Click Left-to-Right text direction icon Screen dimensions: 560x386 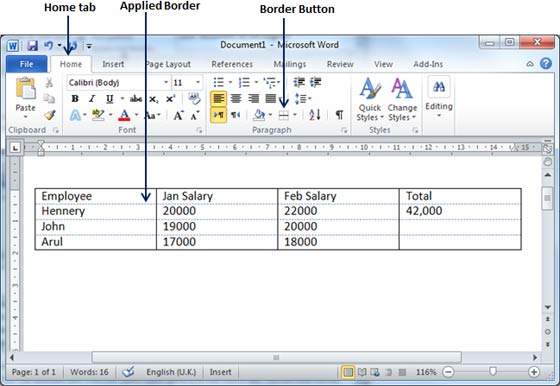(219, 115)
